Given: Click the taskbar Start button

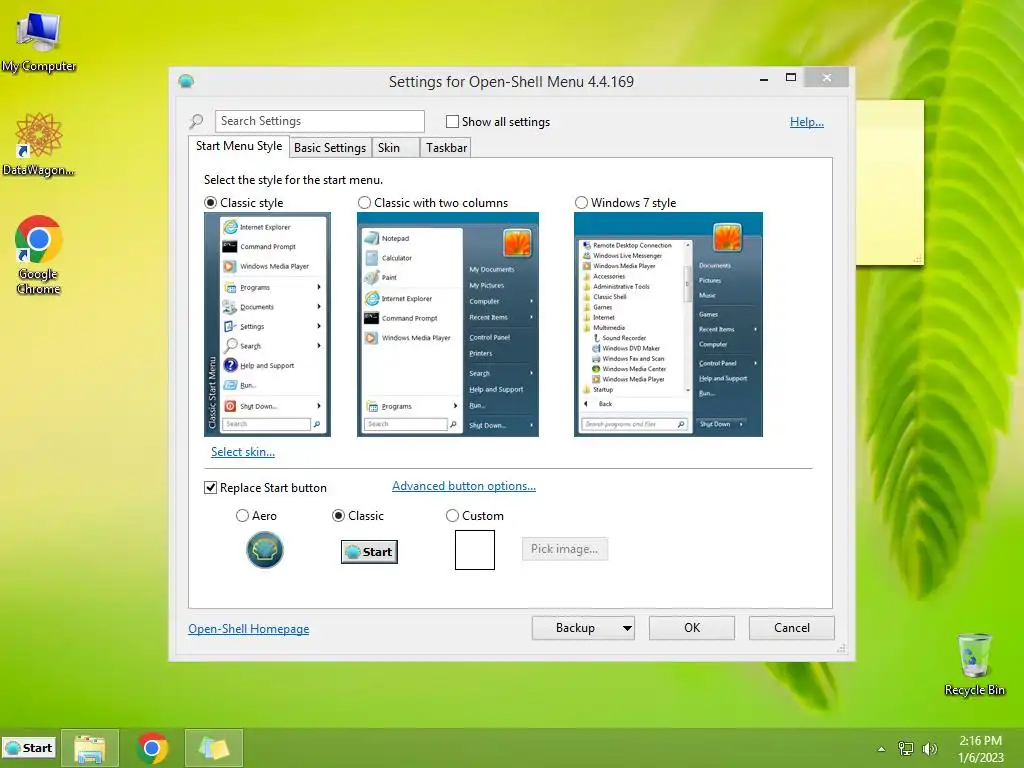Looking at the screenshot, I should 29,748.
